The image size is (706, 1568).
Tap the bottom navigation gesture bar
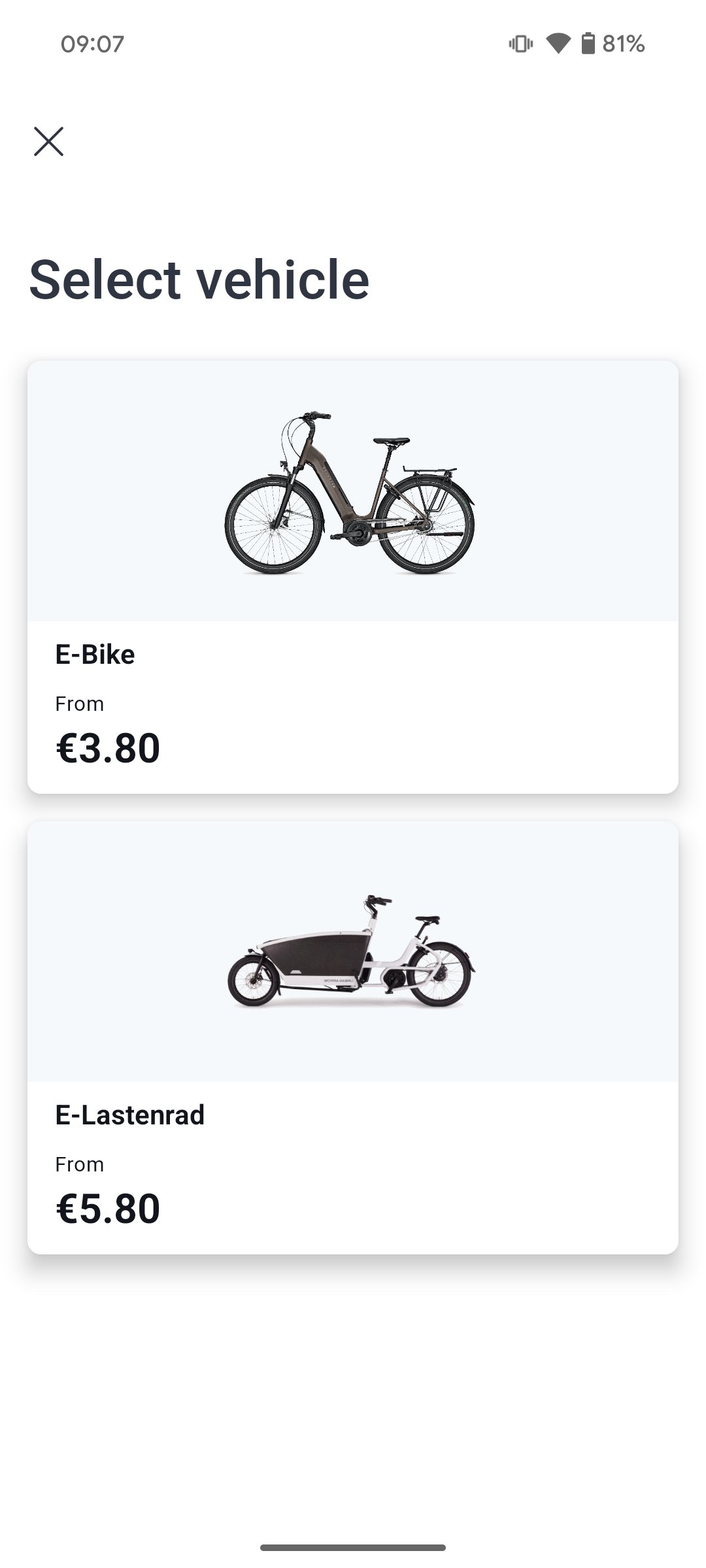353,1547
